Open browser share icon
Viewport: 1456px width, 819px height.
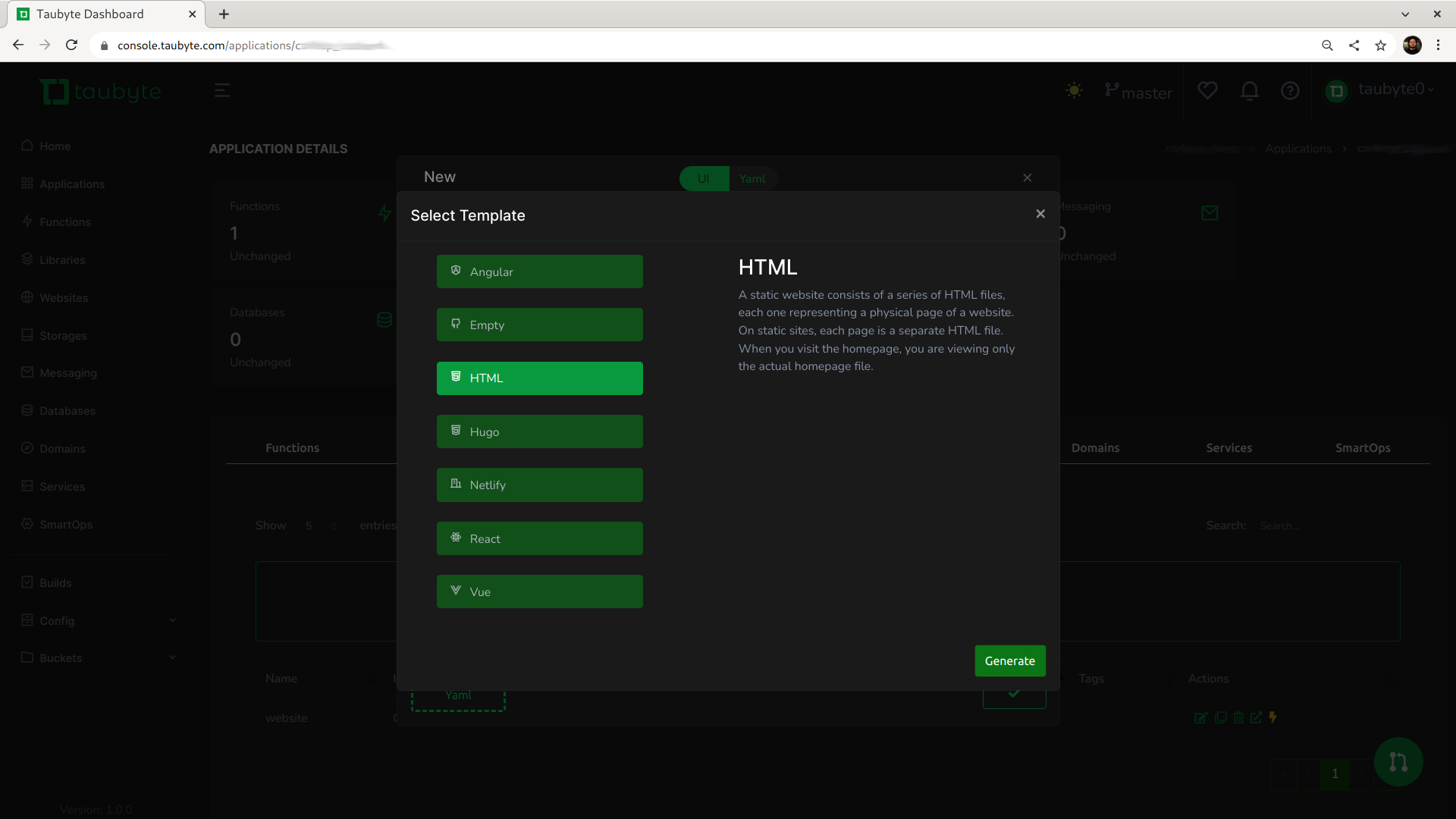[1354, 45]
